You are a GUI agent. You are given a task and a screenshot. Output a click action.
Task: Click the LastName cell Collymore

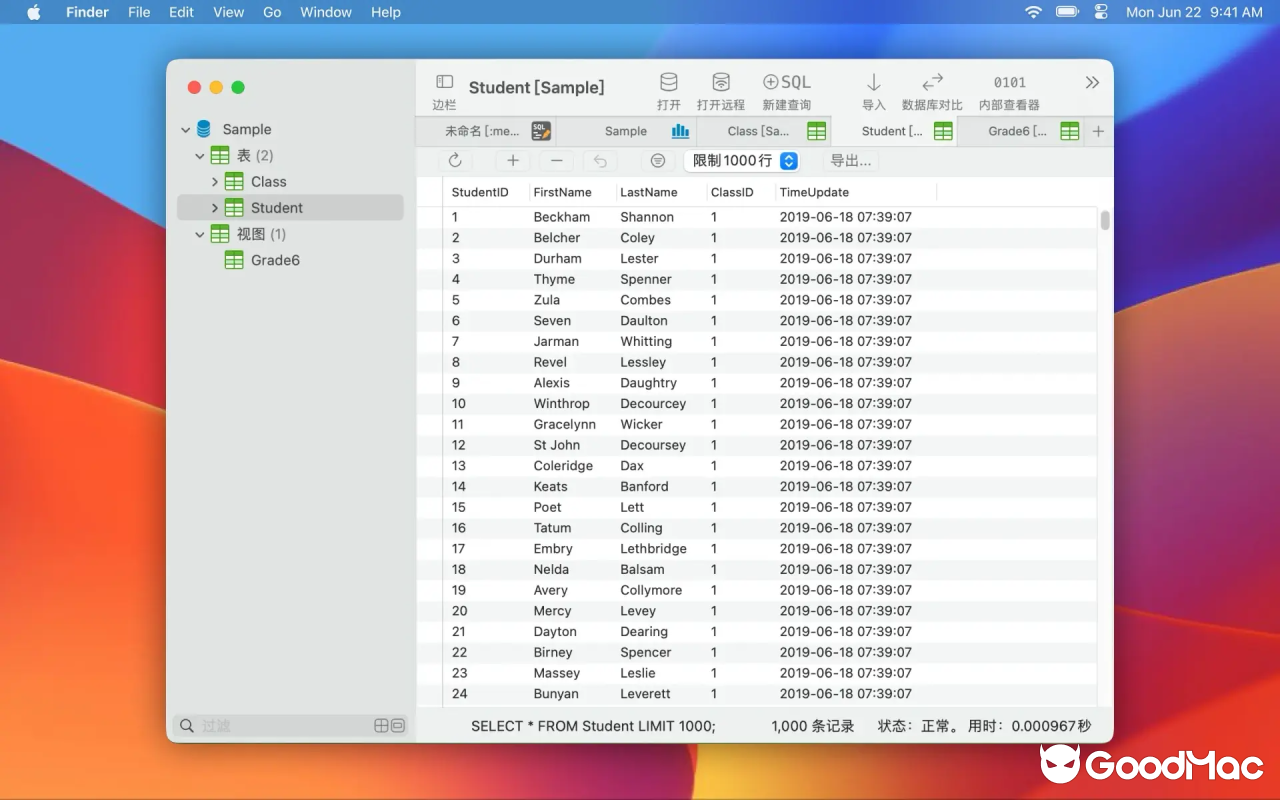coord(651,590)
